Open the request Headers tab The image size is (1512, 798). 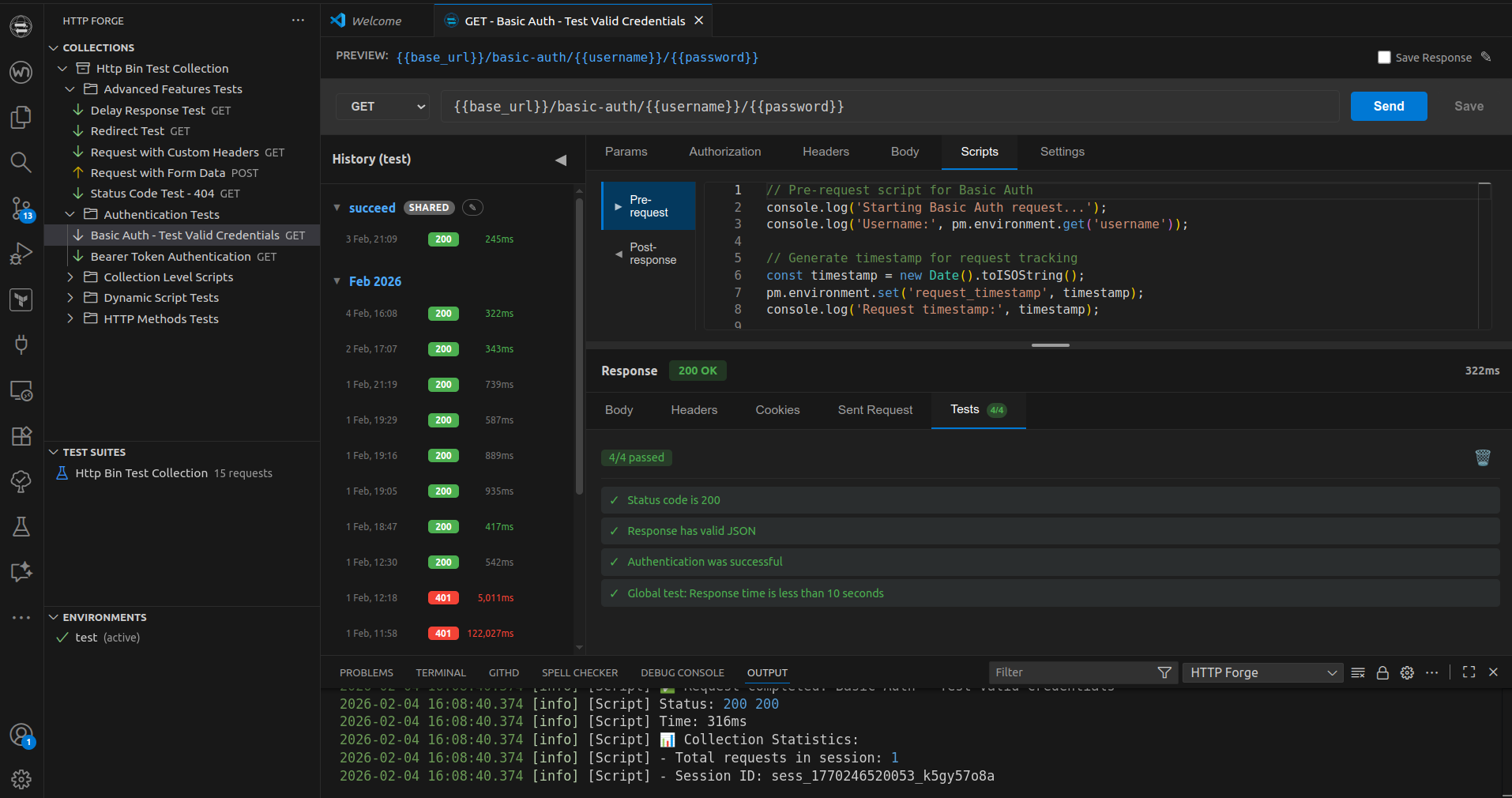826,152
